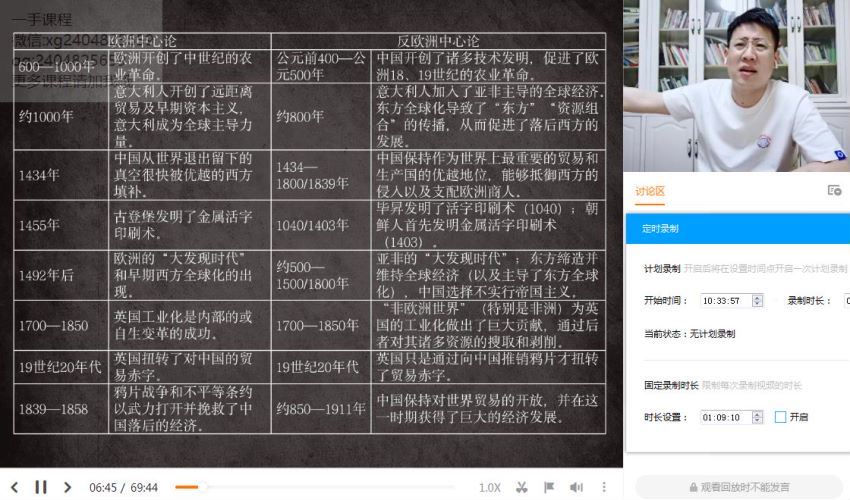Click the 开始时间 time input field
This screenshot has width=850, height=500.
(x=724, y=300)
